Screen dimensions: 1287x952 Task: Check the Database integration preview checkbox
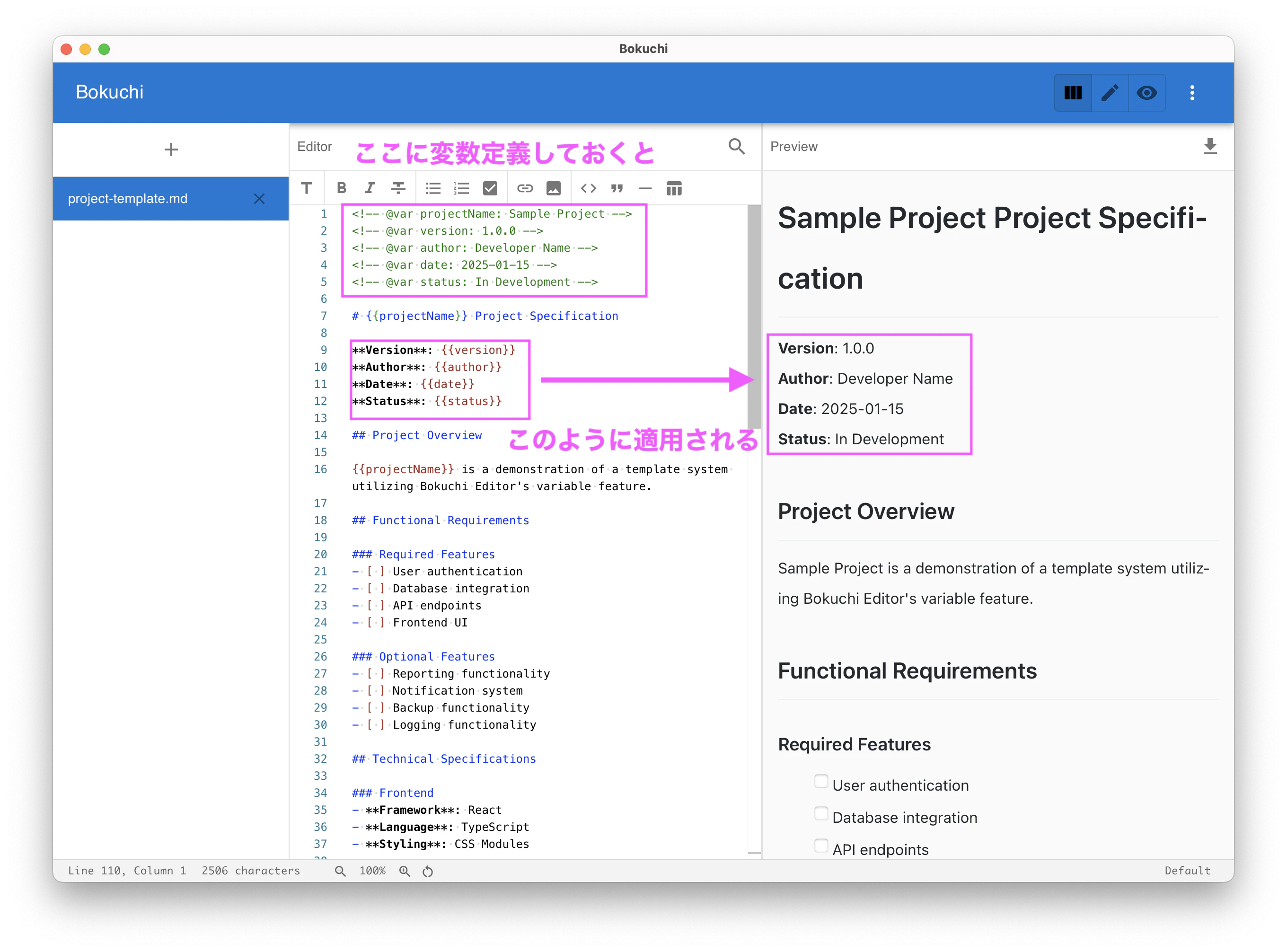pos(821,814)
